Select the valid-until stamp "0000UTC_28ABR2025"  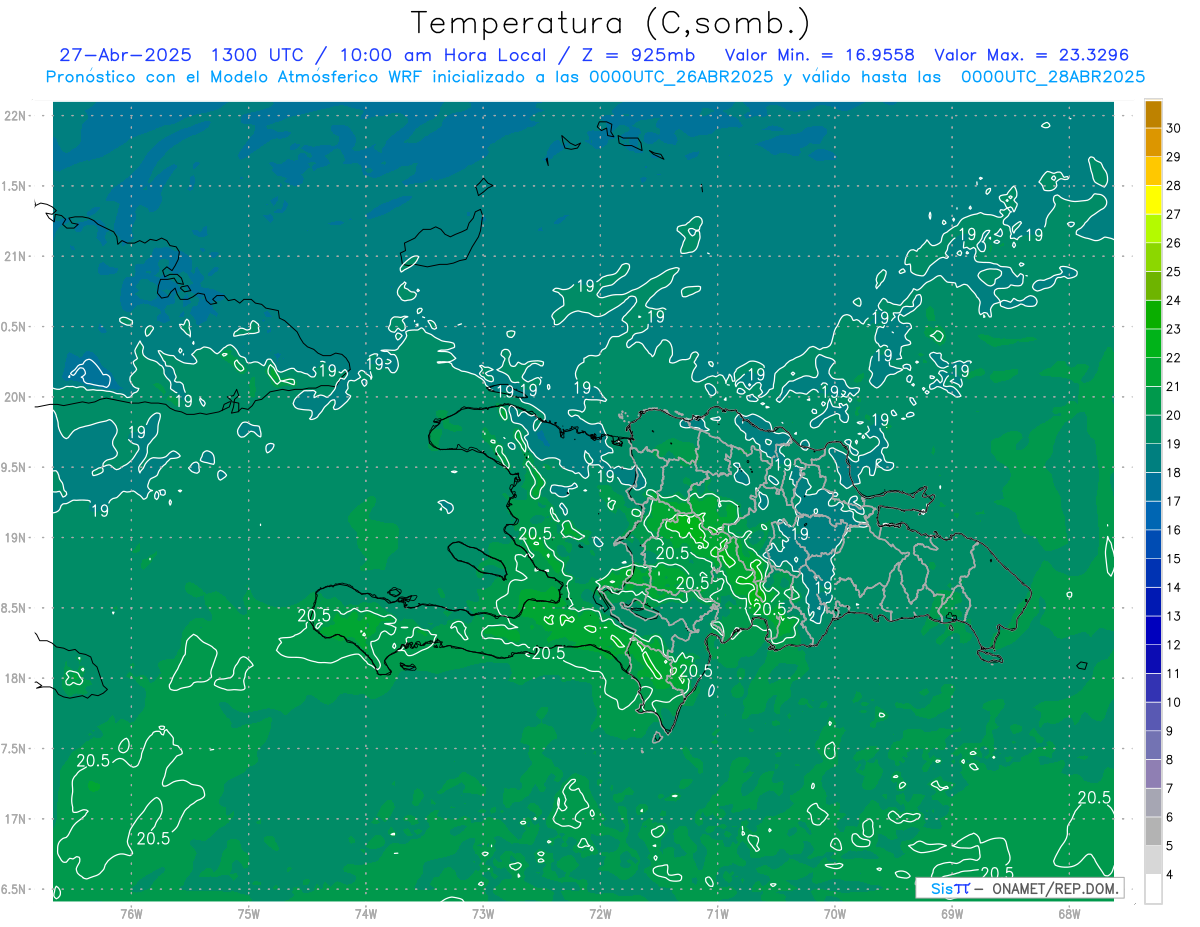tap(1052, 77)
